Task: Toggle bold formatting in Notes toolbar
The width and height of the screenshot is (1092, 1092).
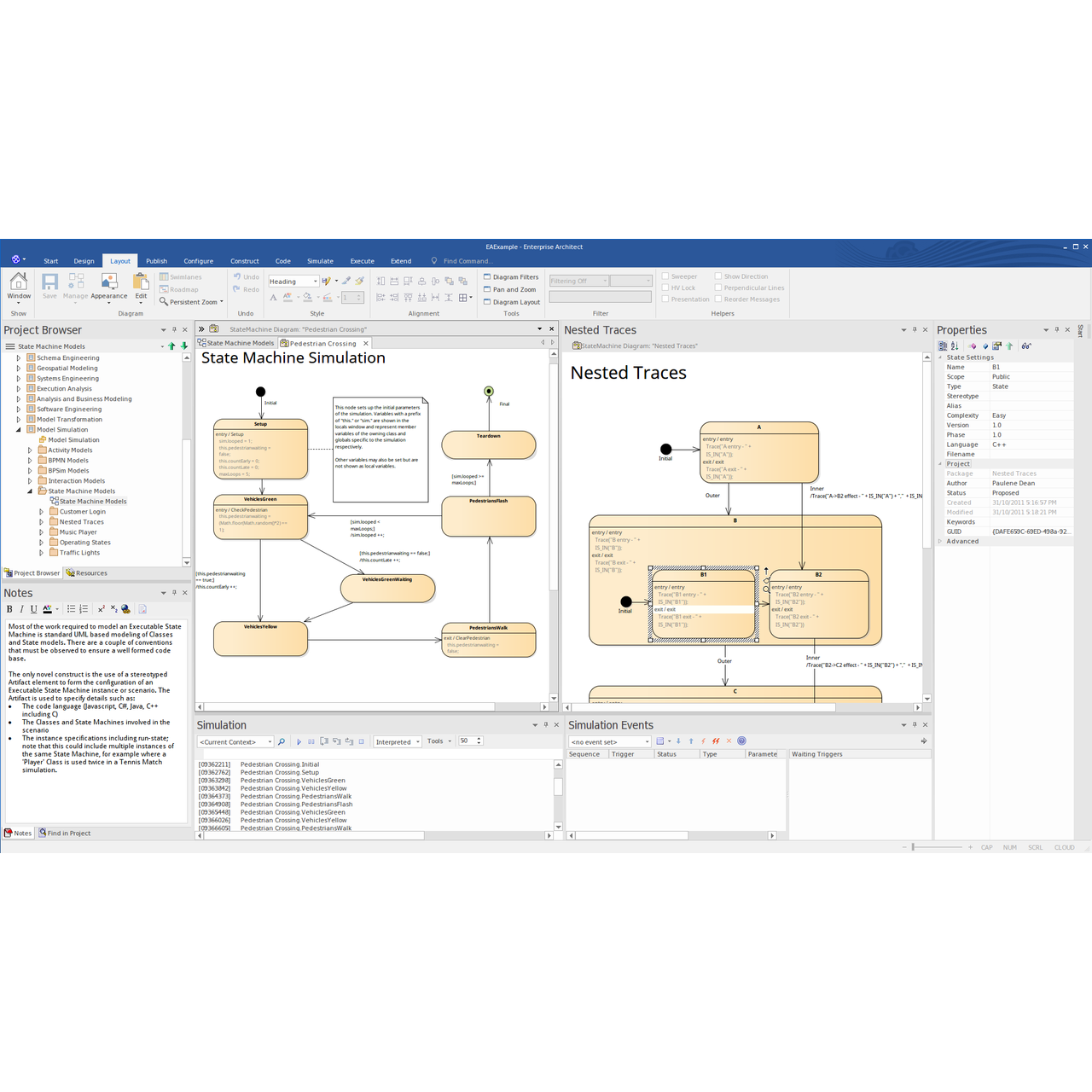Action: pyautogui.click(x=9, y=608)
